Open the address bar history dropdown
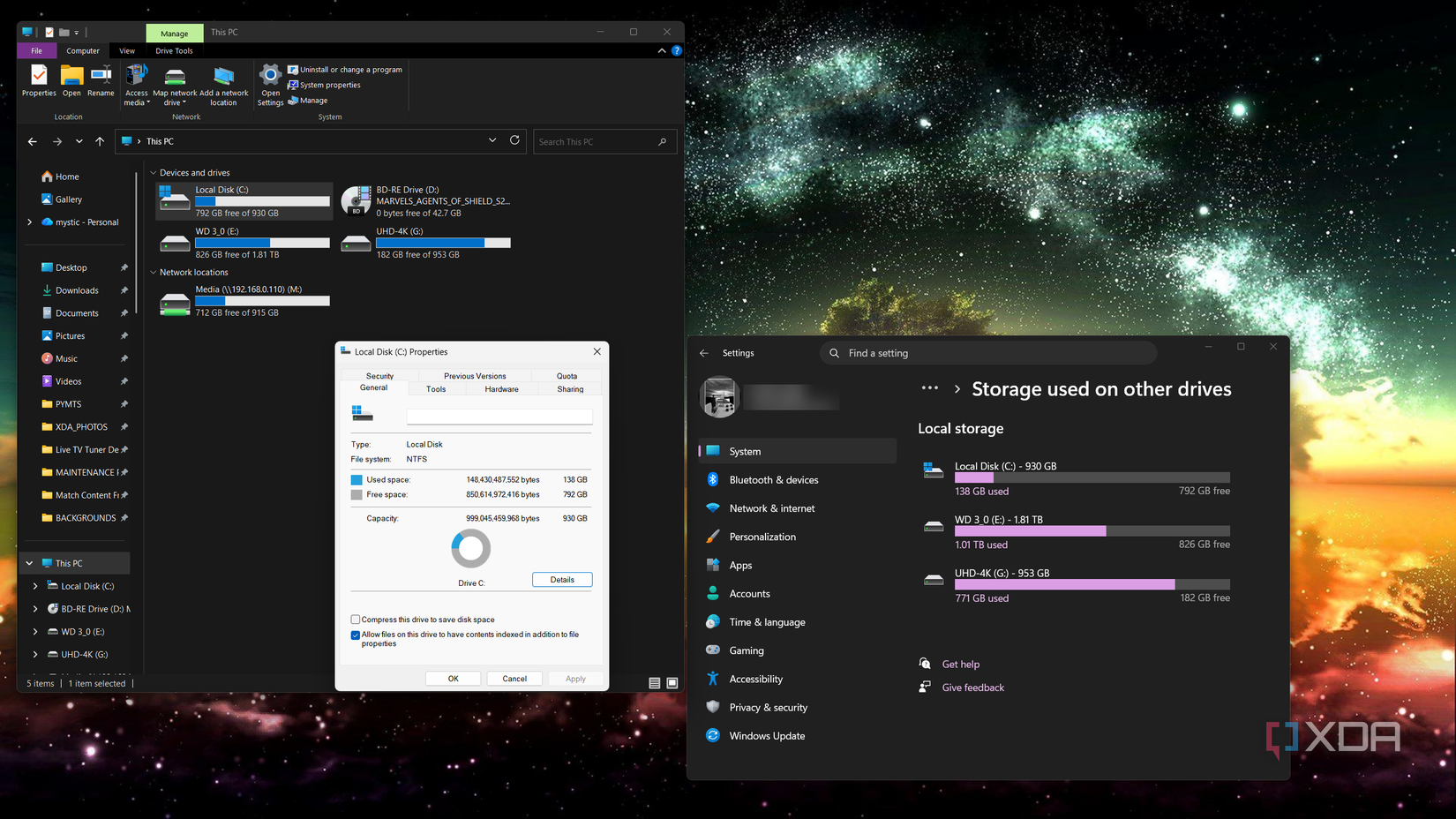1456x819 pixels. coord(492,140)
